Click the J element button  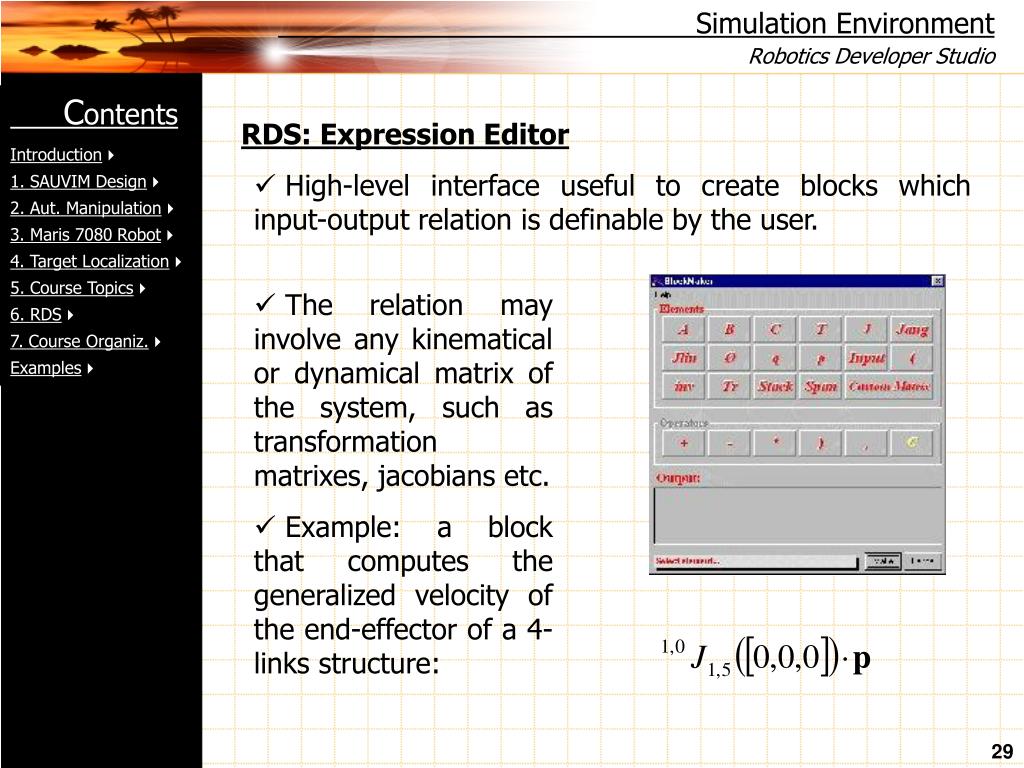tap(867, 330)
